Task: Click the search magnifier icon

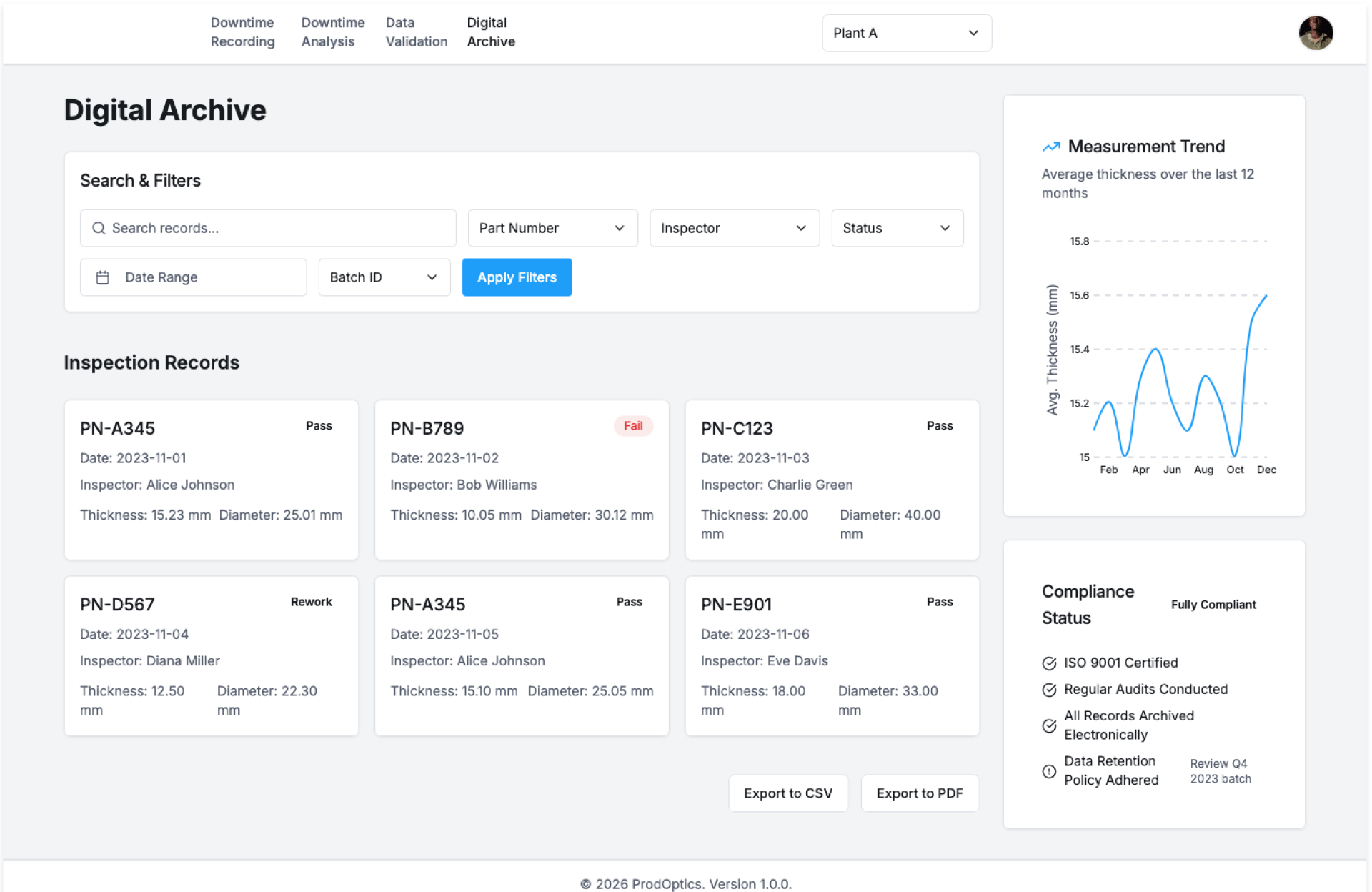Action: pos(99,228)
